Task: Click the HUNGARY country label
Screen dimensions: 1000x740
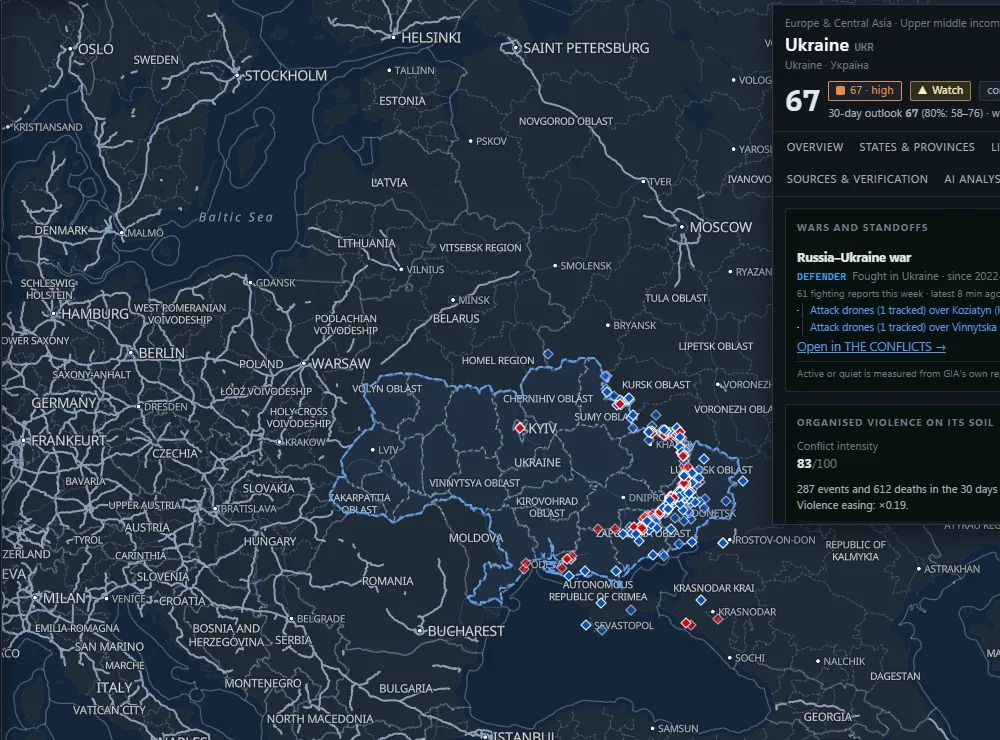Action: [x=269, y=541]
